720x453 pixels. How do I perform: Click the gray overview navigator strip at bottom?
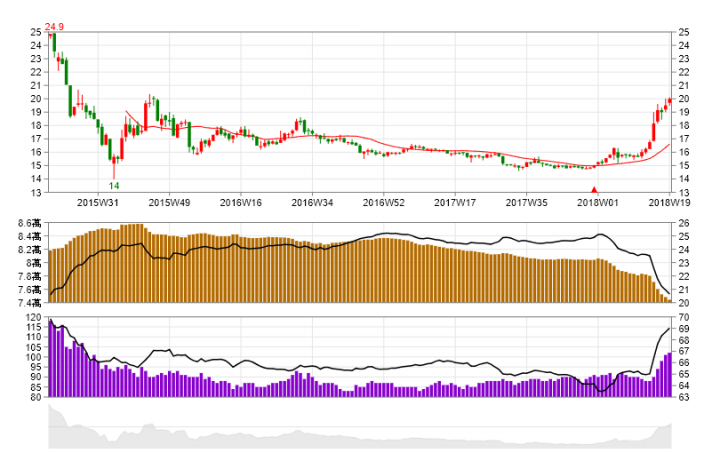pyautogui.click(x=360, y=426)
